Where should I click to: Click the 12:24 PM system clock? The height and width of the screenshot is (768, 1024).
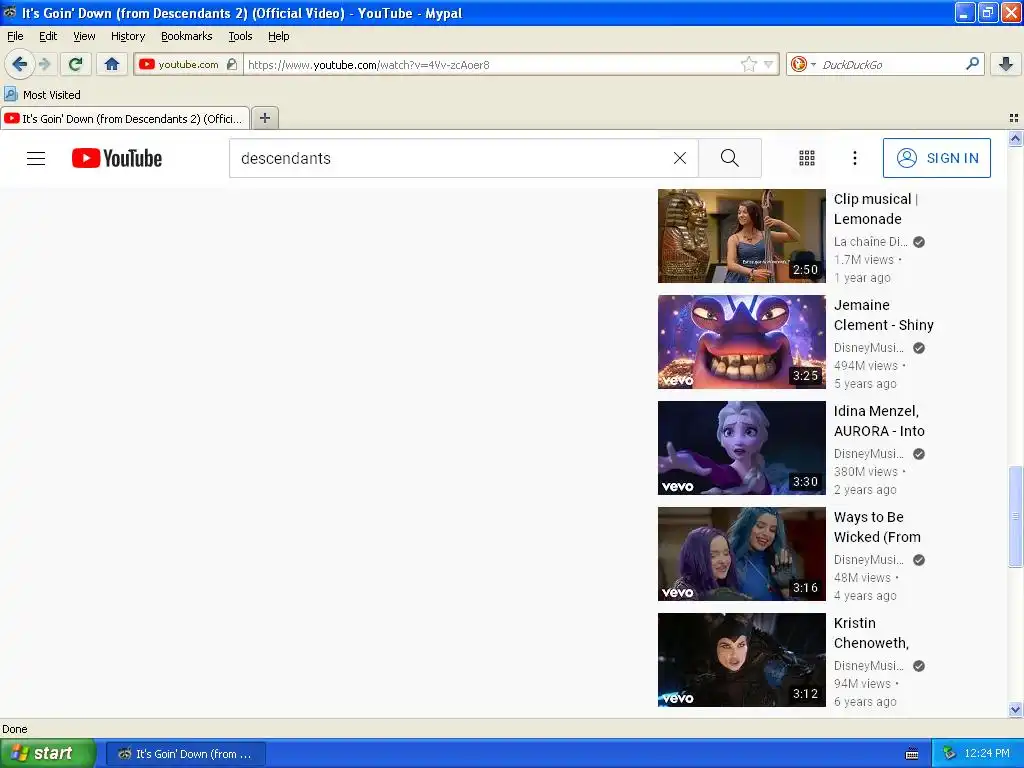pyautogui.click(x=987, y=754)
